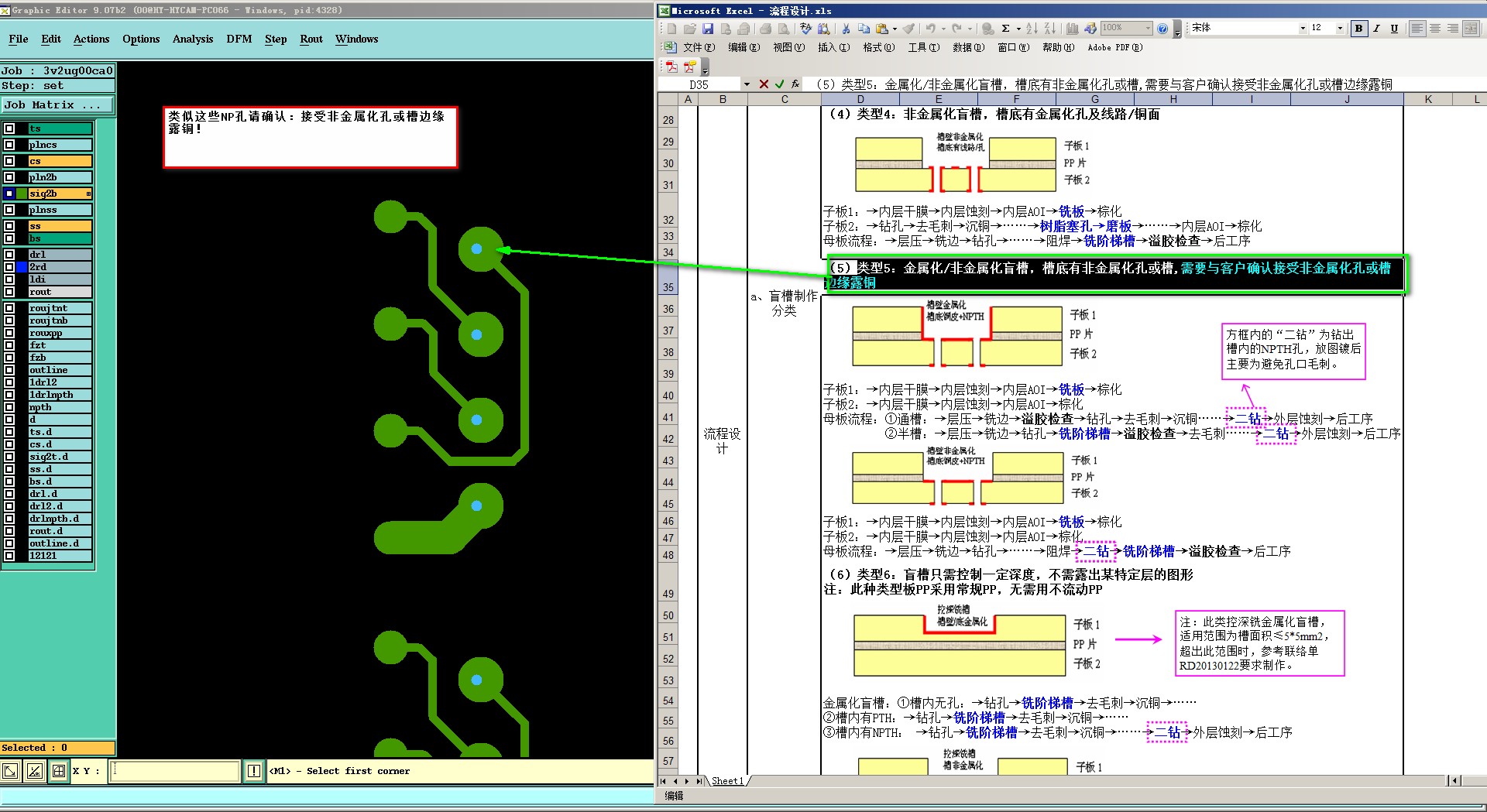Expand the Paste options dropdown arrow

coord(895,29)
